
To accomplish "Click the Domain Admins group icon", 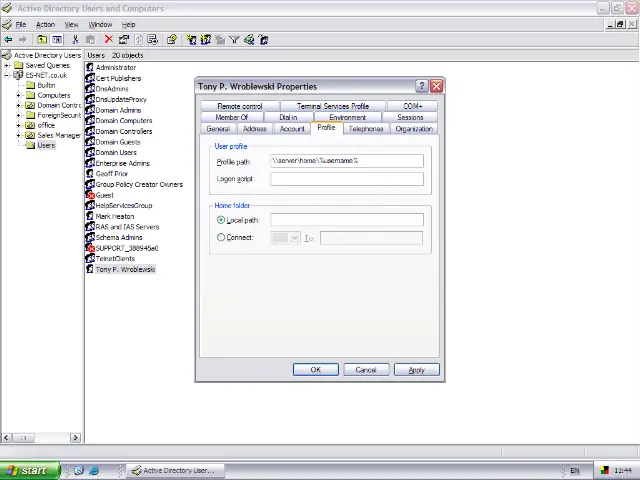I will point(90,110).
